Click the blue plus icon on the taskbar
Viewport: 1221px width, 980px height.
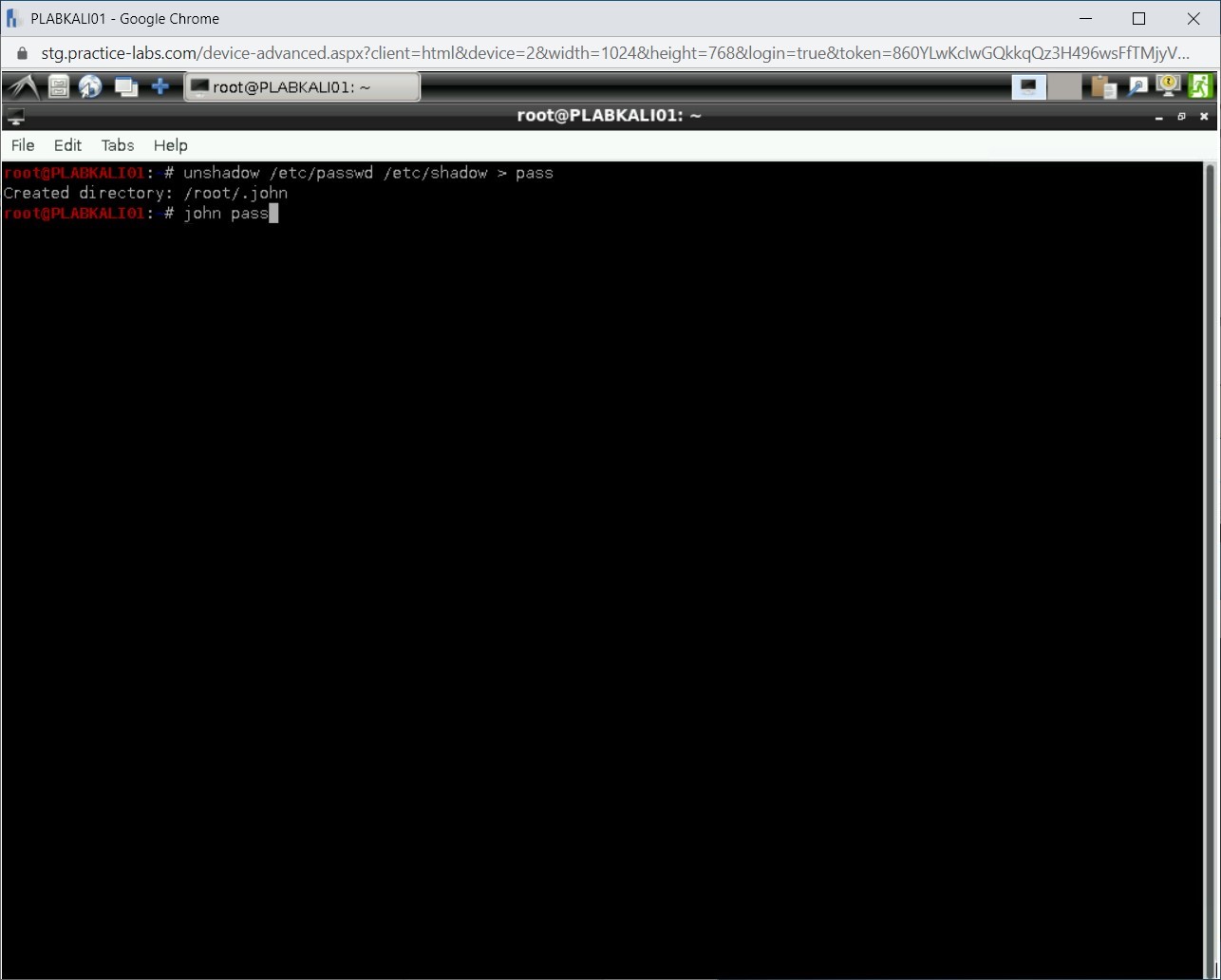(160, 86)
